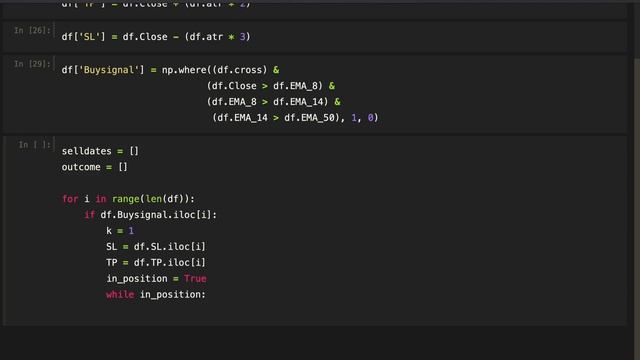
Task: Click the in_position = True line
Action: coord(156,279)
